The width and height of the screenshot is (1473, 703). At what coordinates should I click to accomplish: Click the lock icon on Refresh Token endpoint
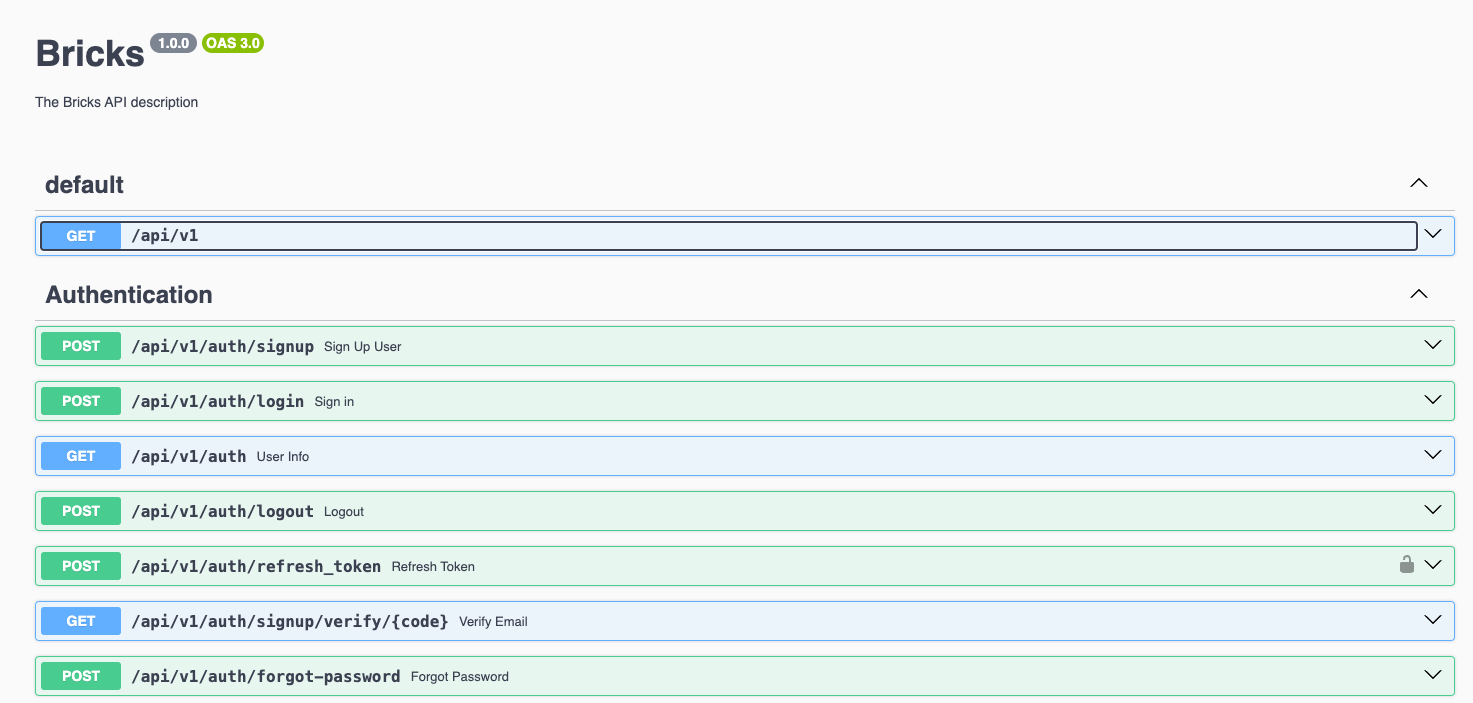pyautogui.click(x=1407, y=563)
